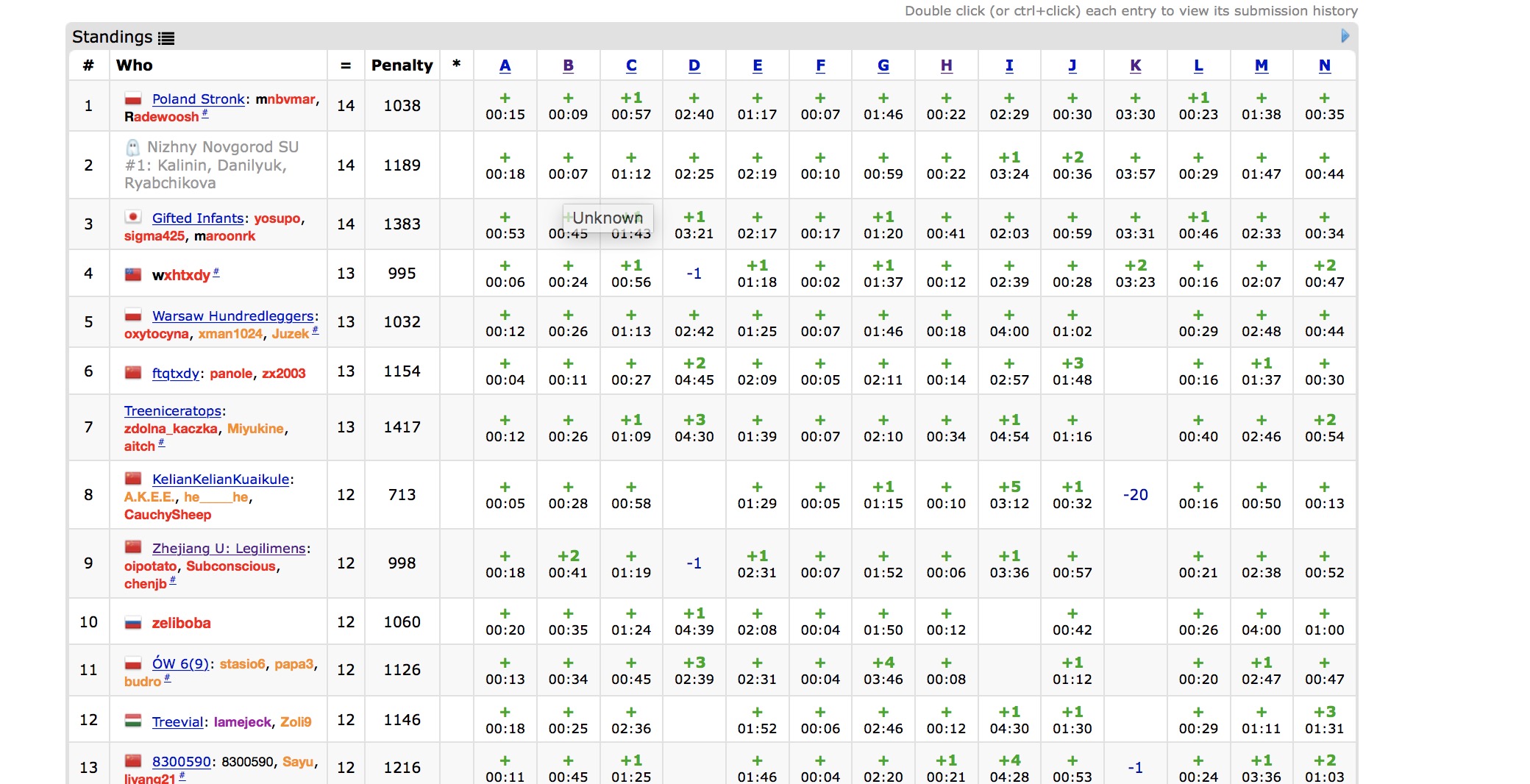1530x784 pixels.
Task: Open the Warsaw Hundredleggers team page
Action: (232, 316)
